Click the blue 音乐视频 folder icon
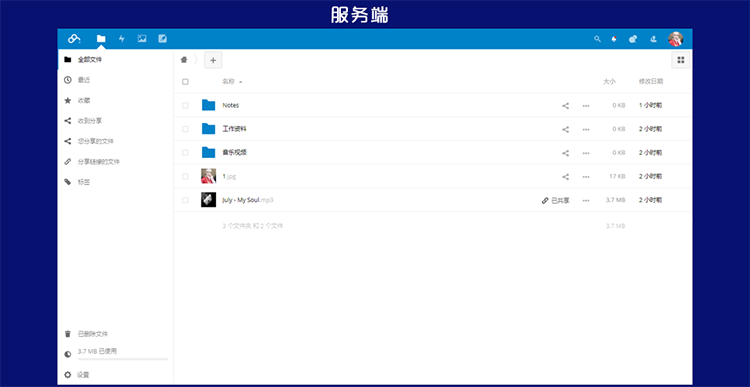 coord(209,152)
